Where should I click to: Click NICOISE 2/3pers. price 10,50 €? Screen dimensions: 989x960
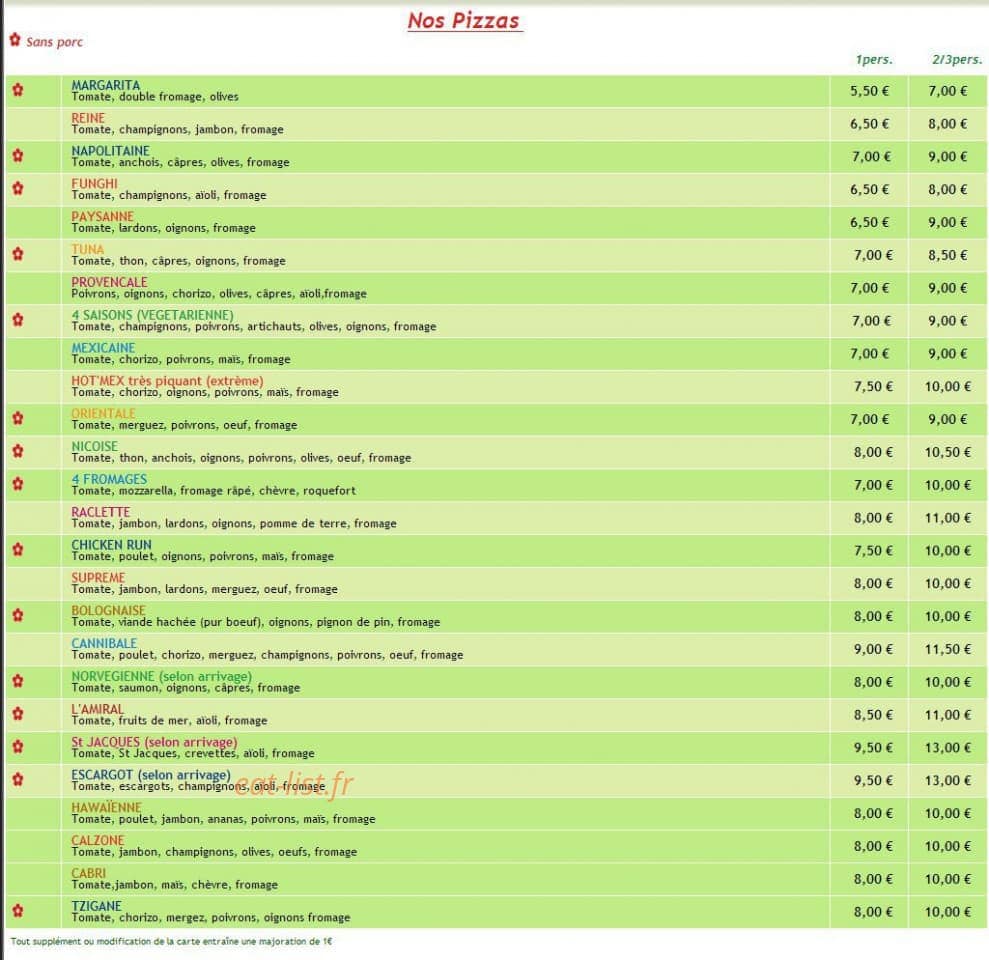pos(947,452)
